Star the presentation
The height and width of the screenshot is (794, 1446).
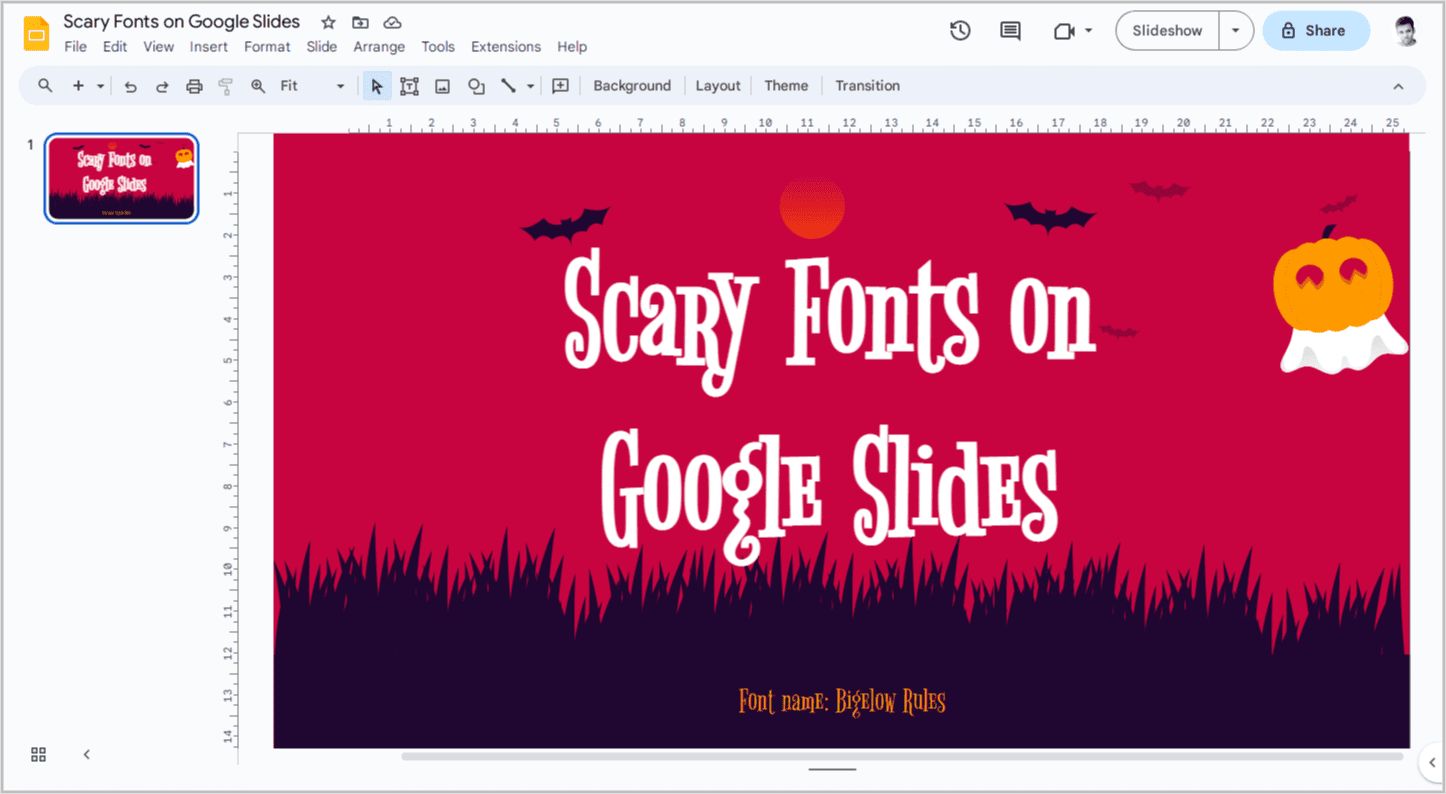point(328,22)
